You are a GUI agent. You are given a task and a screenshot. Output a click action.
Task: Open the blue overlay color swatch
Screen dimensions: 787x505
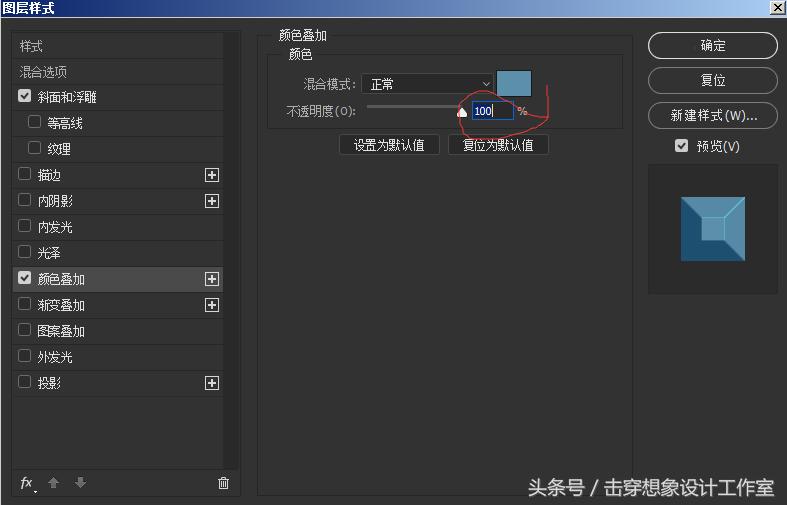click(514, 83)
